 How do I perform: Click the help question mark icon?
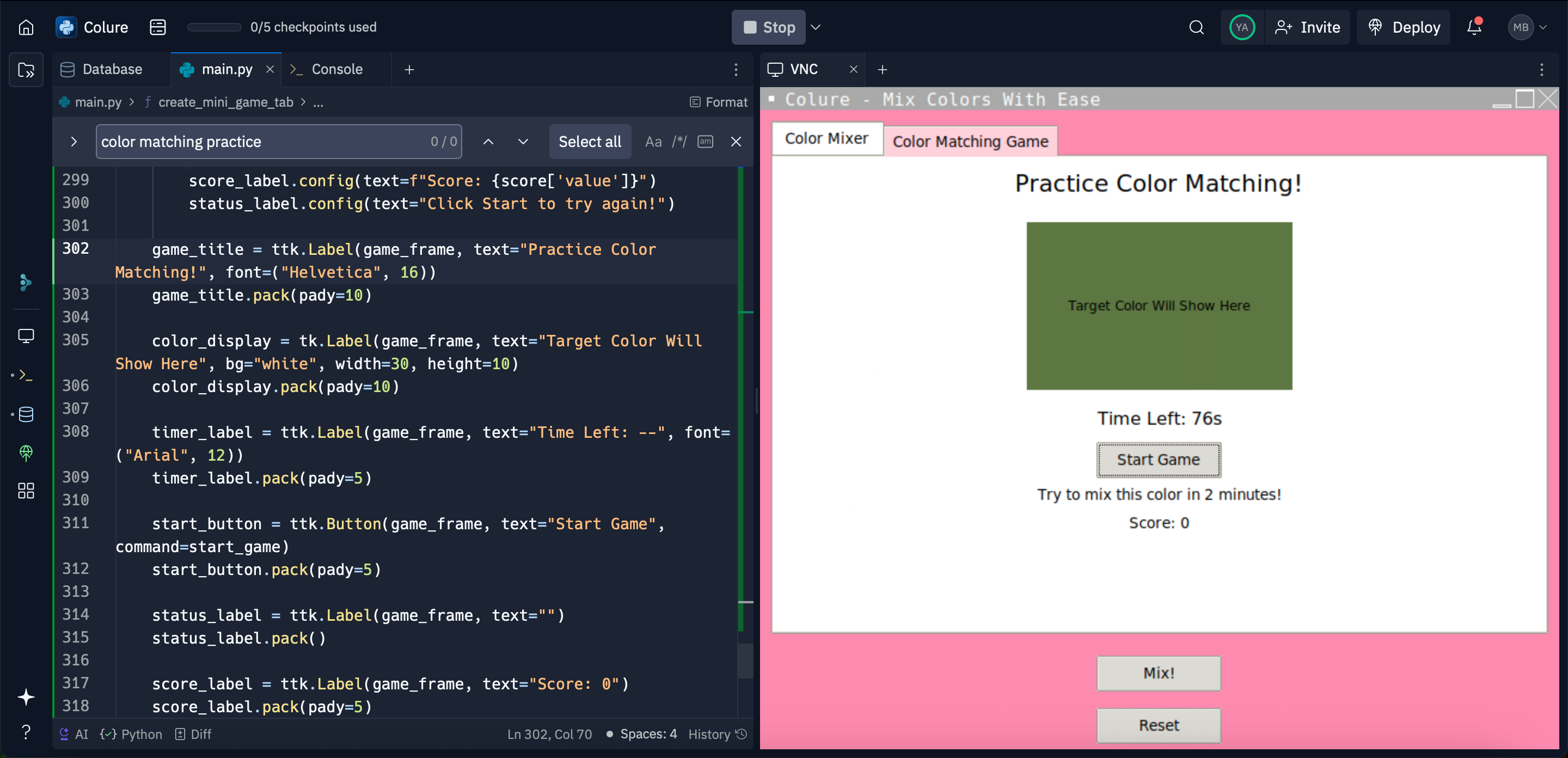[26, 731]
